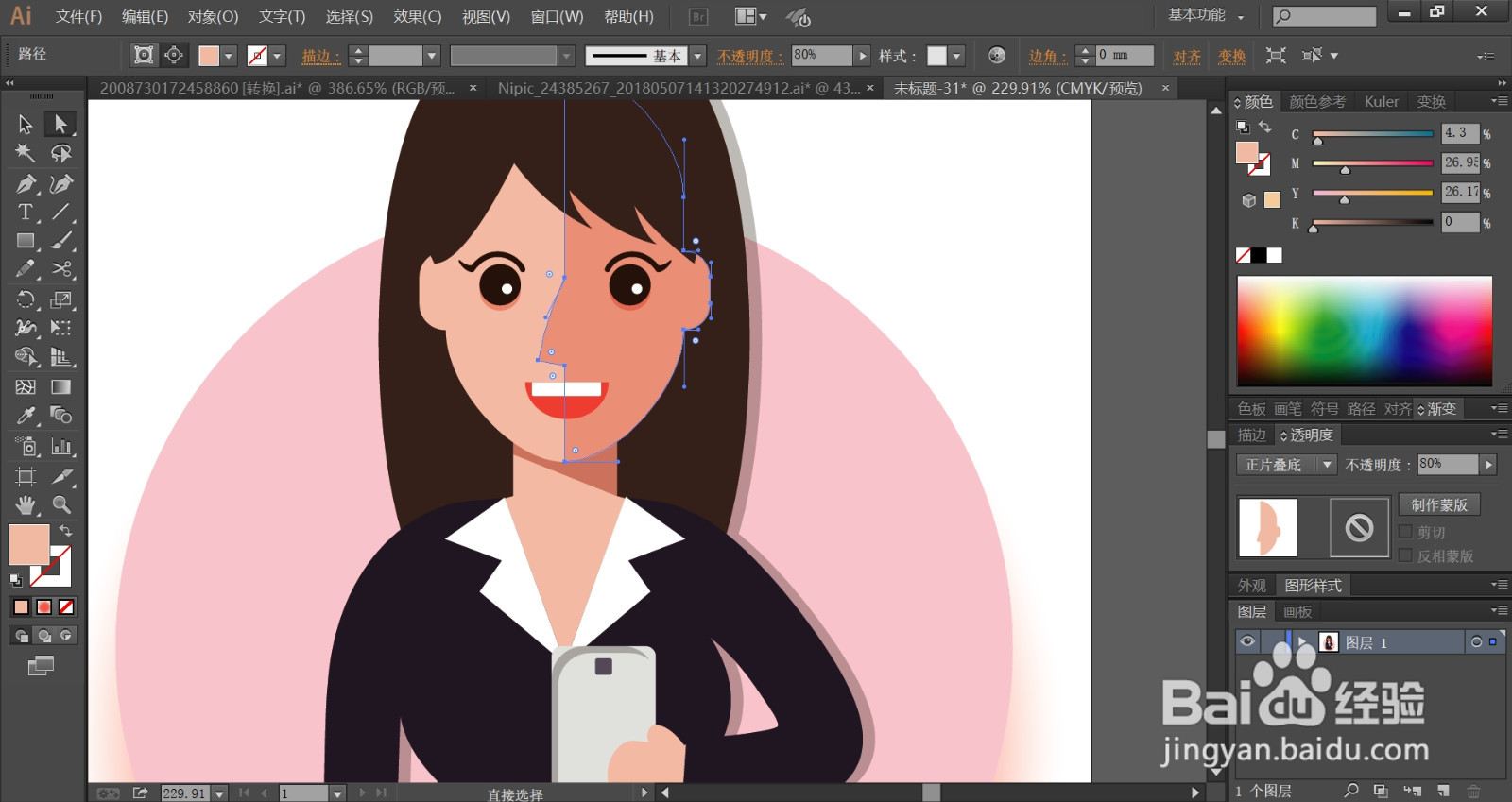Screen dimensions: 1512x802
Task: Click Recolor Artwork icon in control bar
Action: (997, 56)
